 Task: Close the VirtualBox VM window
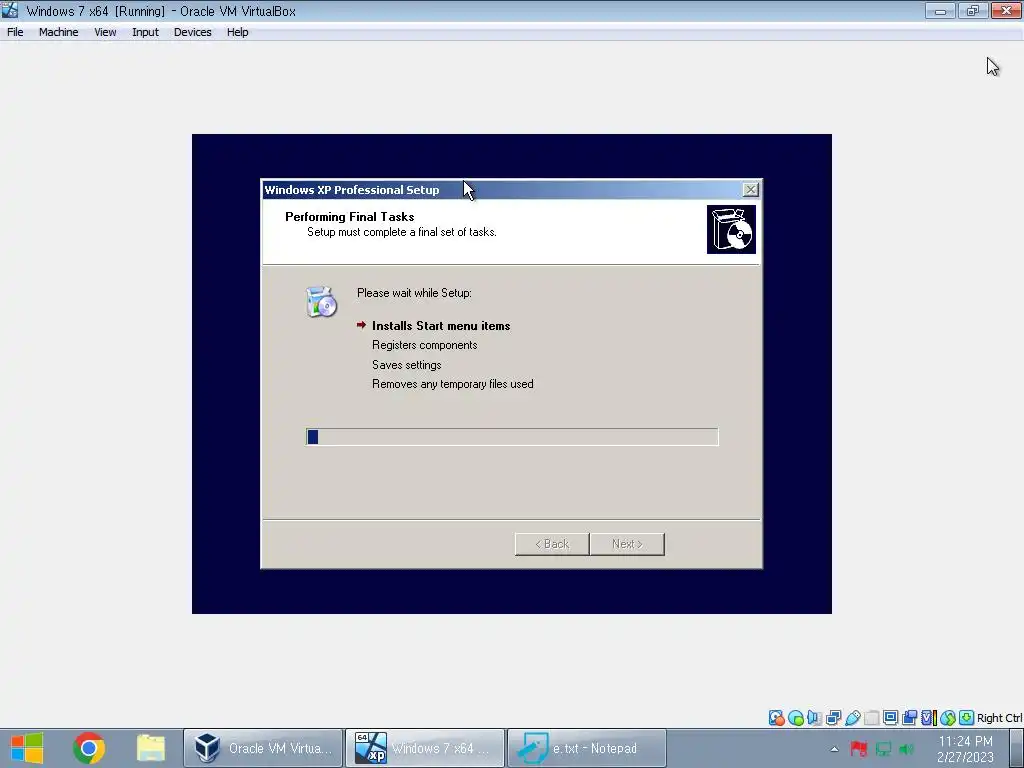pos(1006,10)
